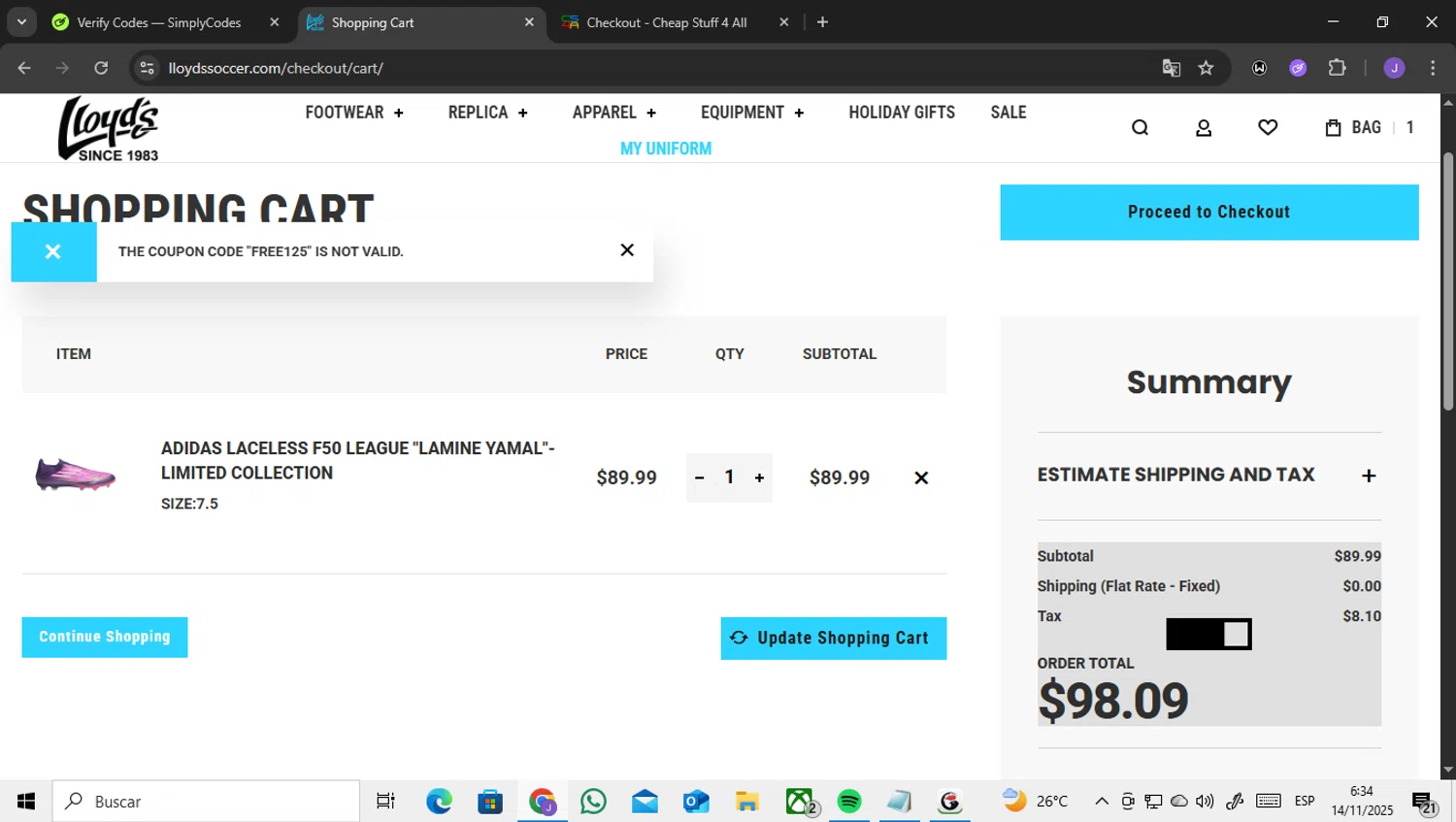Image resolution: width=1456 pixels, height=822 pixels.
Task: Open the notification center icon
Action: [x=1424, y=804]
